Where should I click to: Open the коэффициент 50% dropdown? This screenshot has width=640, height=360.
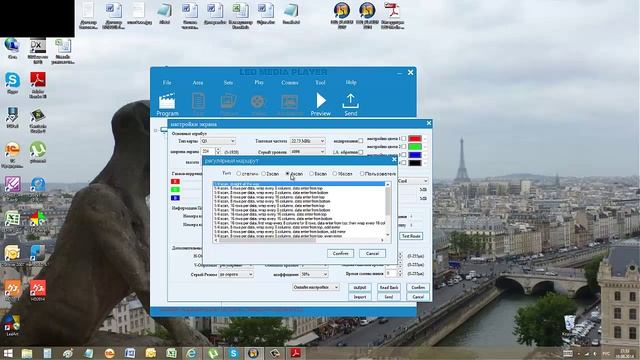coord(314,275)
